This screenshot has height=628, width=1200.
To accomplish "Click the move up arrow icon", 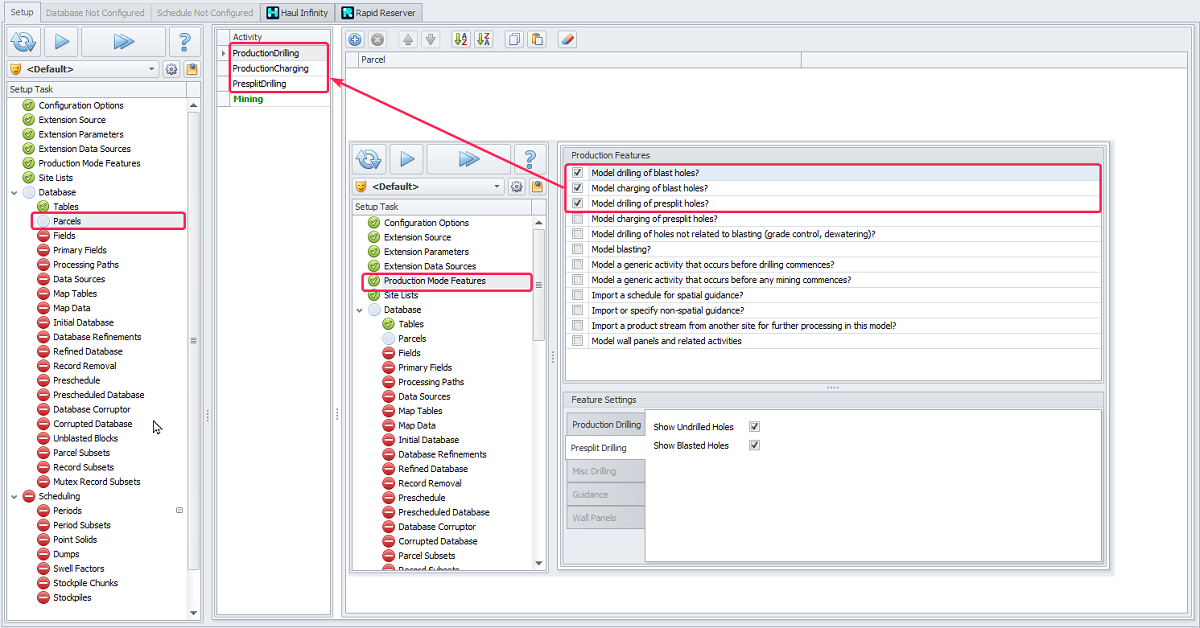I will [407, 40].
